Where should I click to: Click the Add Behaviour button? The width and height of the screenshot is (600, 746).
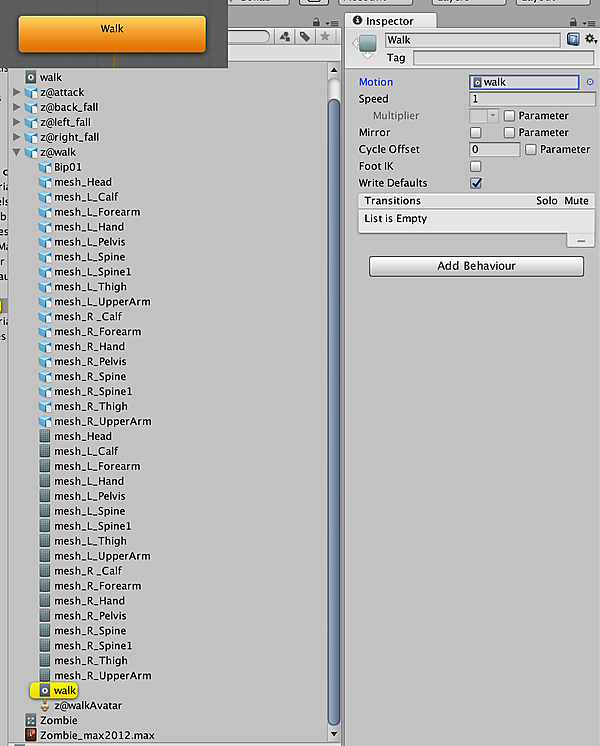point(476,266)
